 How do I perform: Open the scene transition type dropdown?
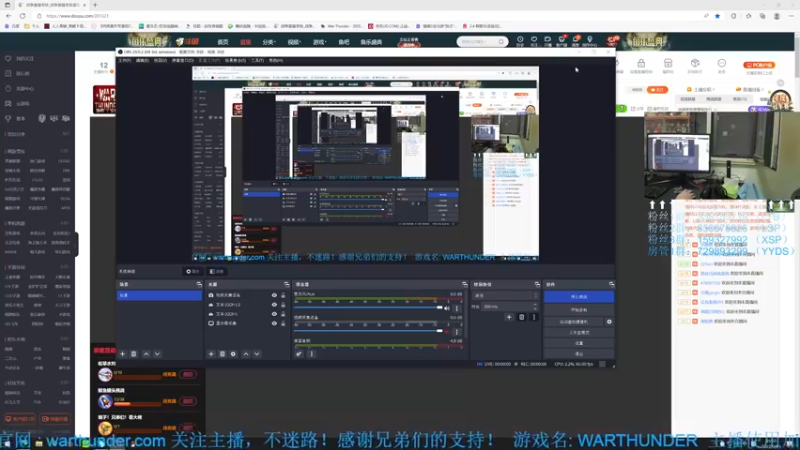pos(506,295)
